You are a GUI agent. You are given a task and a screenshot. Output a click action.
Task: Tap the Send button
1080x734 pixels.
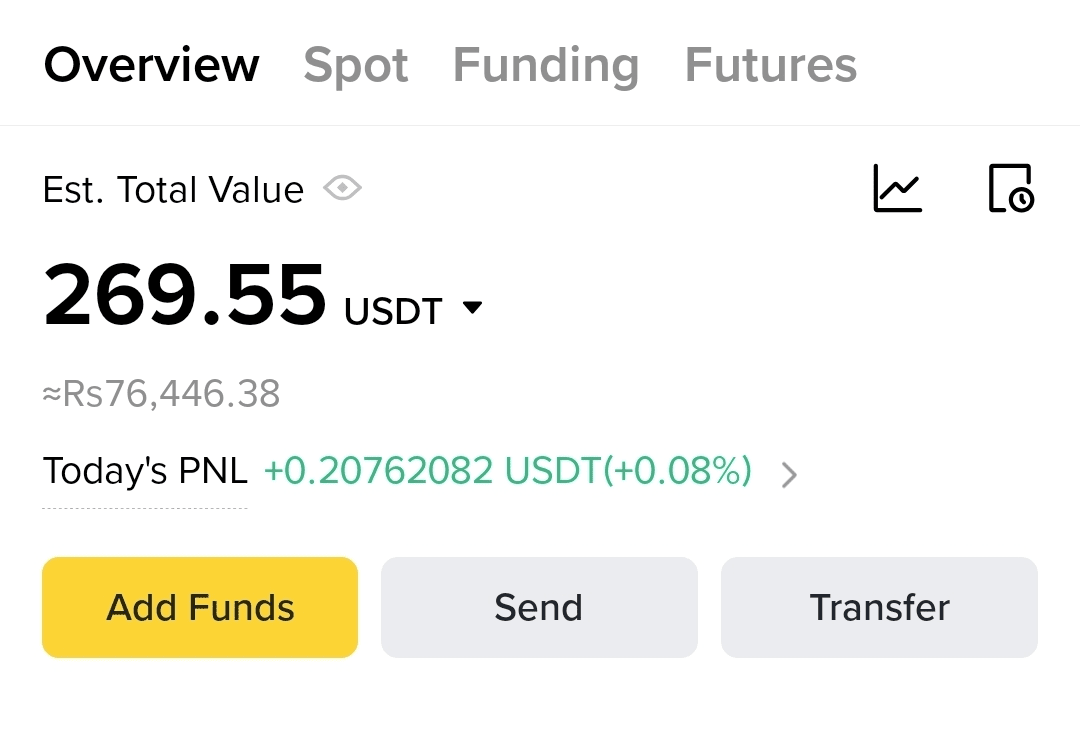539,608
